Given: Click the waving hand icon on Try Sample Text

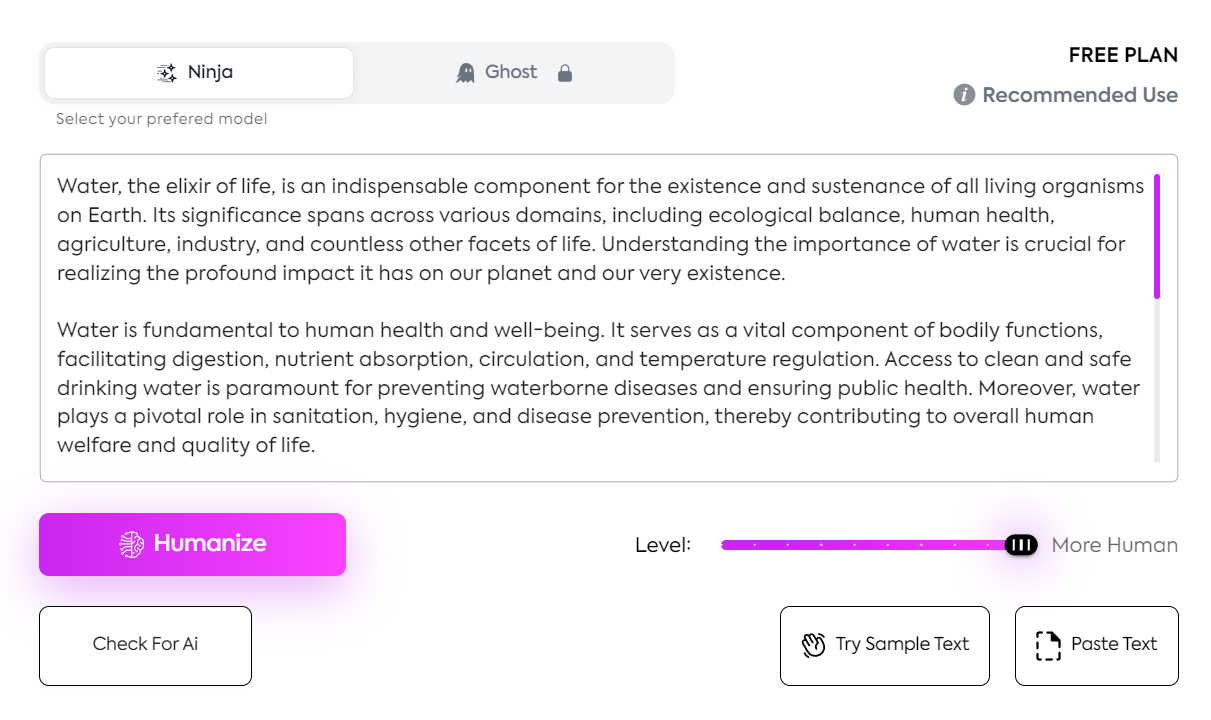Looking at the screenshot, I should pyautogui.click(x=812, y=645).
